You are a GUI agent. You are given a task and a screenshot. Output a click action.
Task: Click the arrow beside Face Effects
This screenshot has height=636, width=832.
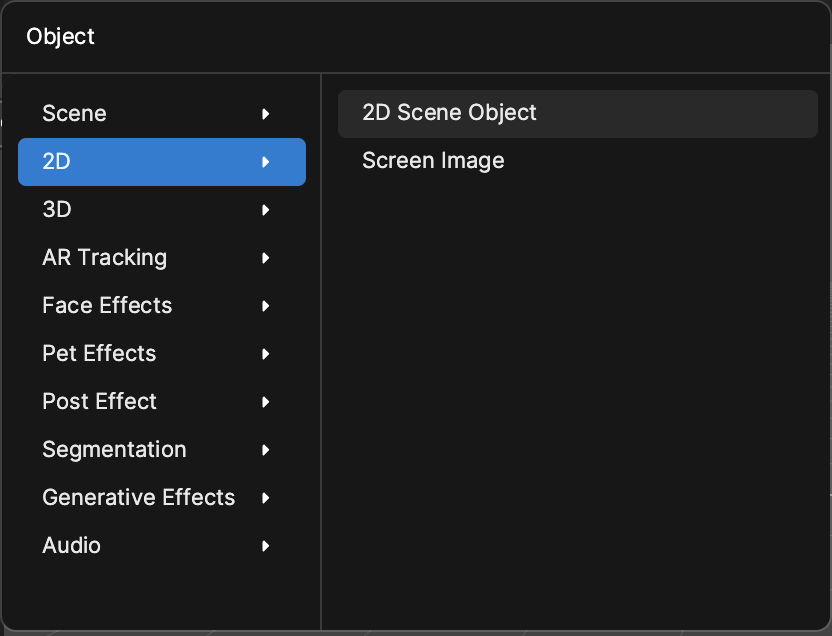pyautogui.click(x=266, y=306)
